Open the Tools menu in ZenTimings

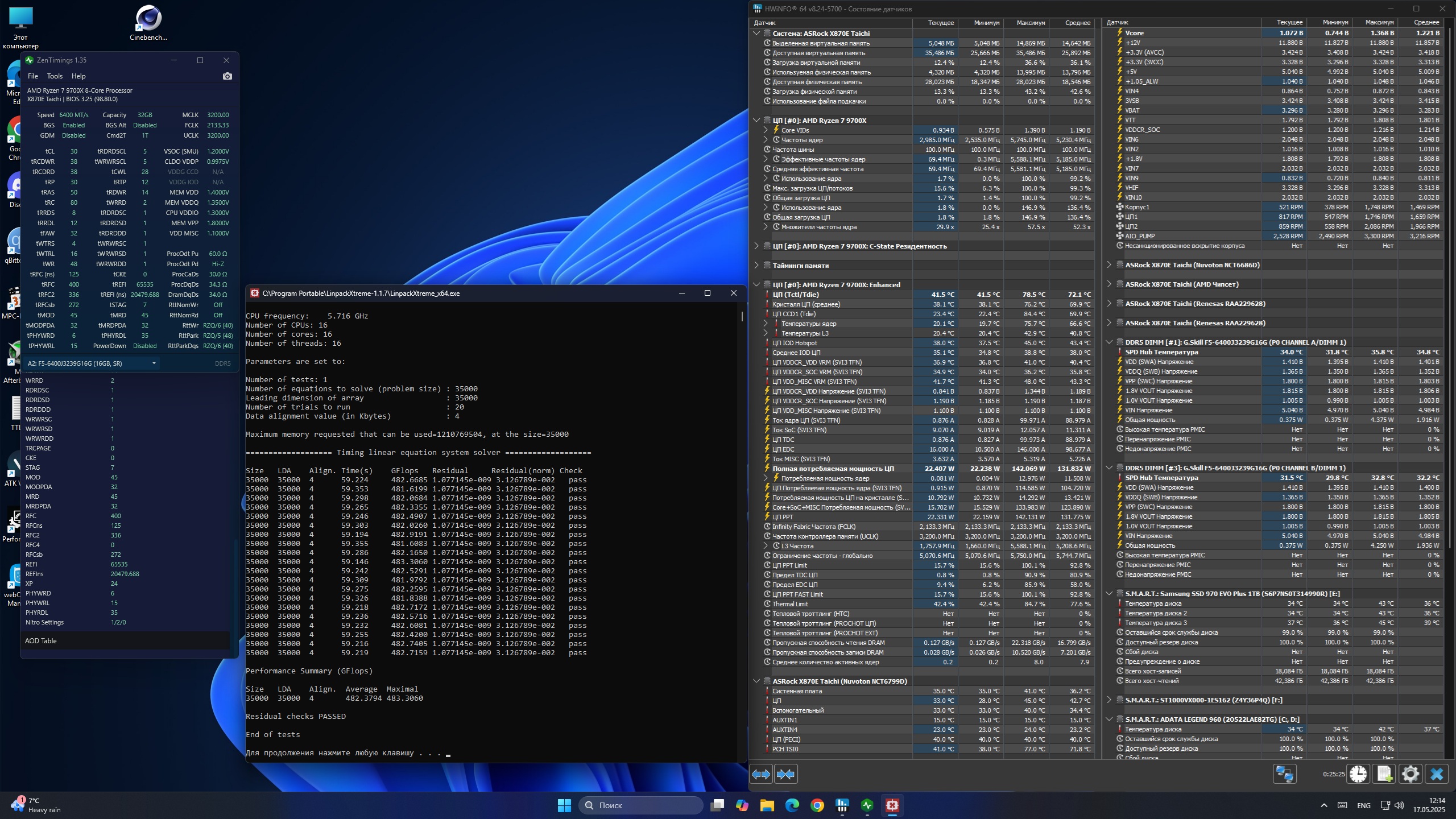pyautogui.click(x=55, y=76)
